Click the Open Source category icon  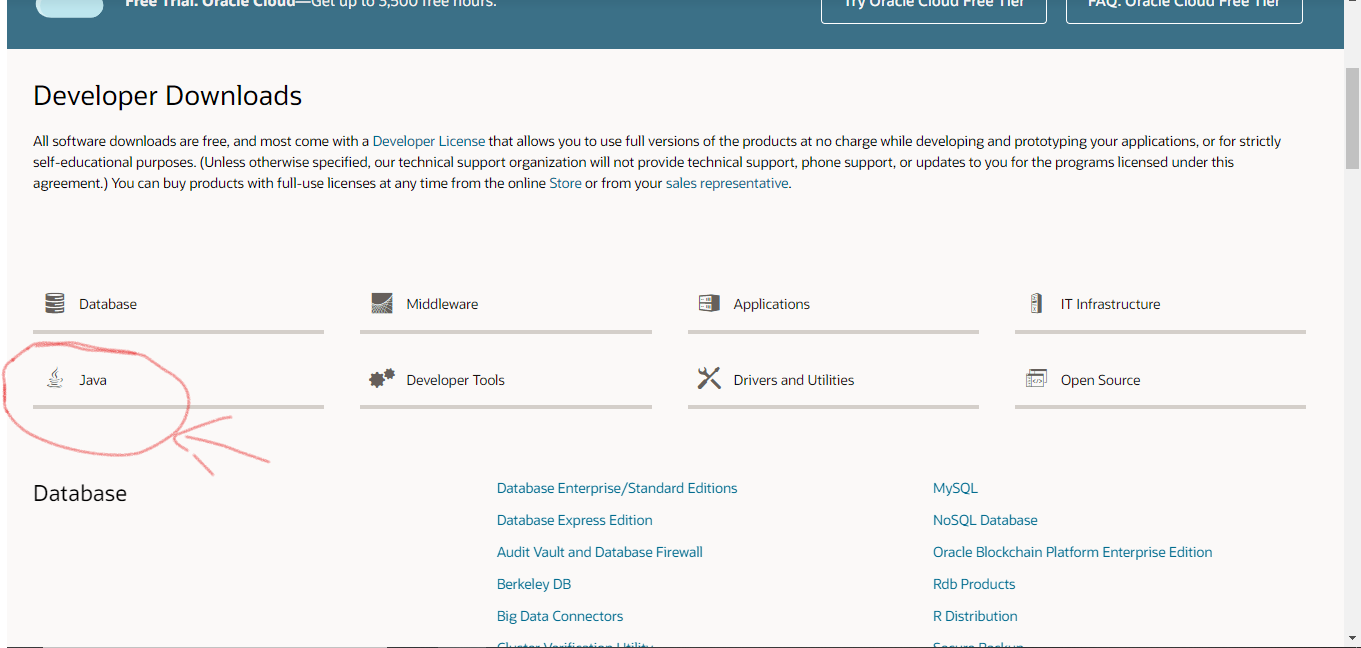pyautogui.click(x=1036, y=379)
